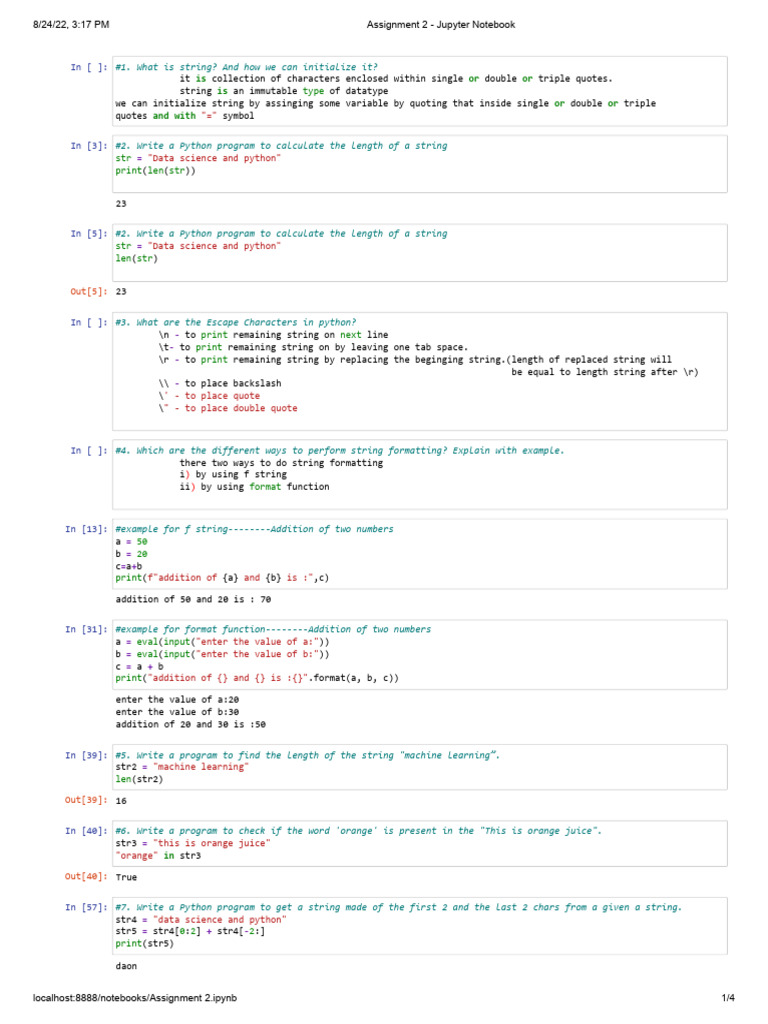
Task: Click the output value '16'
Action: point(121,801)
